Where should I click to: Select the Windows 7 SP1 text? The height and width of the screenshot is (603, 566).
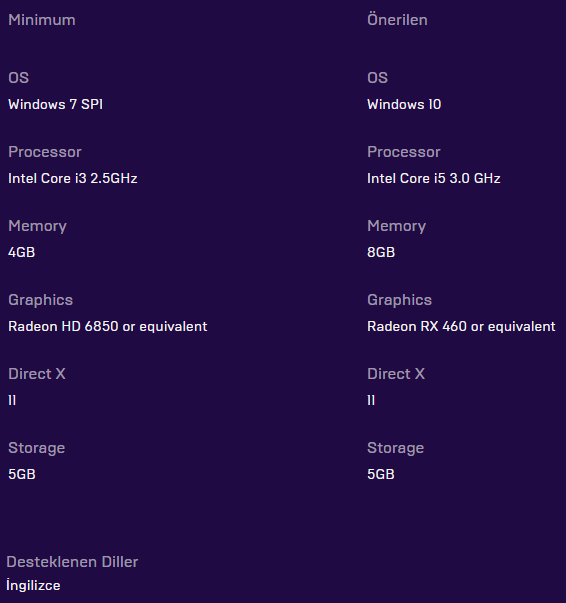(x=55, y=104)
